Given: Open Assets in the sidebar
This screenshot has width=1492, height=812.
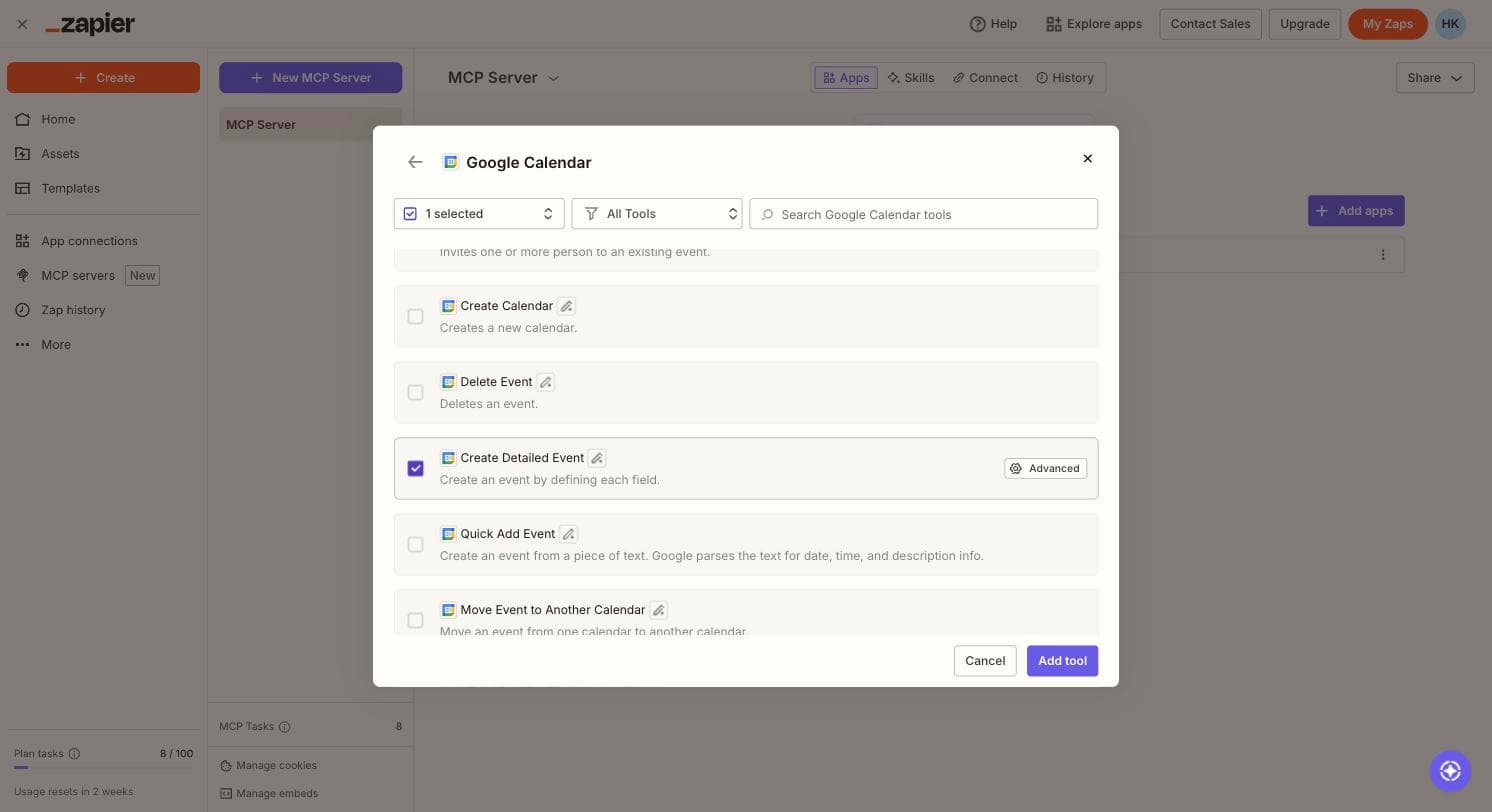Looking at the screenshot, I should [60, 154].
